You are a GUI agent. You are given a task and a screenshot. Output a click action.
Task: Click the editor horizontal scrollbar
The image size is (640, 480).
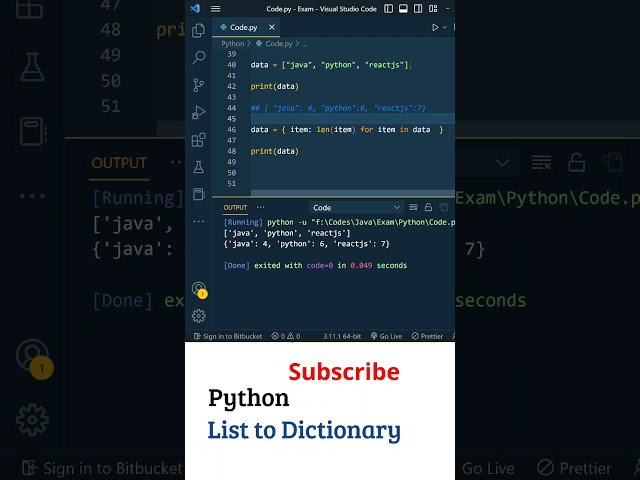click(x=353, y=193)
